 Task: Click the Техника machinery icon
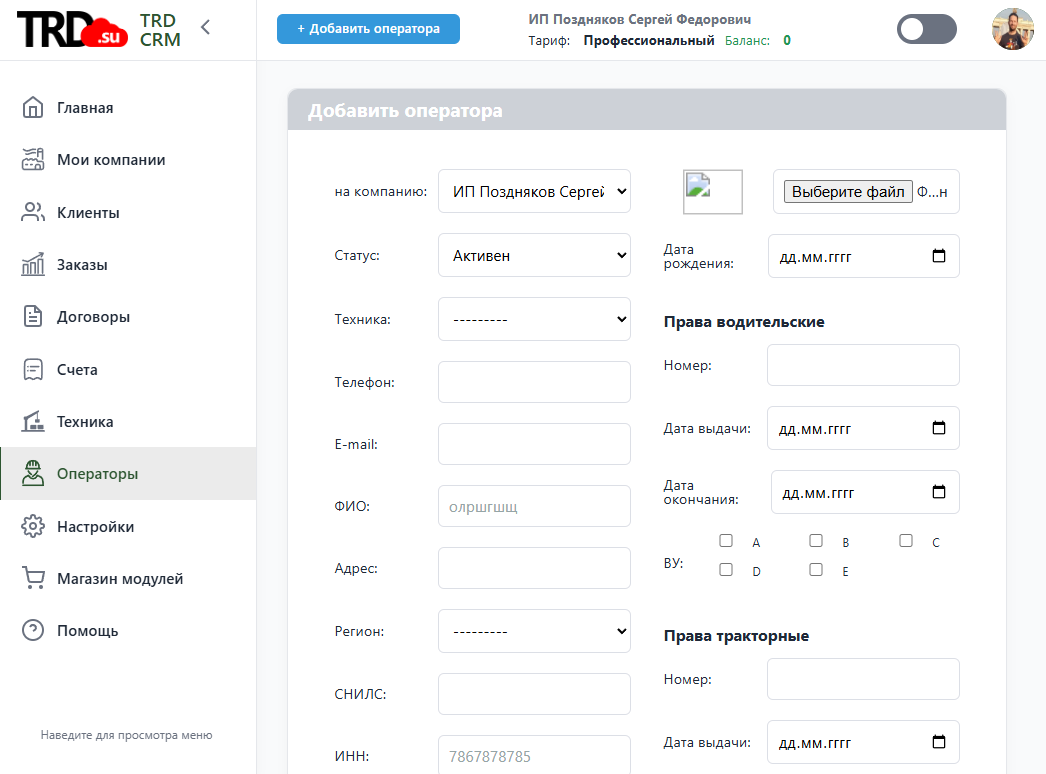[x=33, y=422]
